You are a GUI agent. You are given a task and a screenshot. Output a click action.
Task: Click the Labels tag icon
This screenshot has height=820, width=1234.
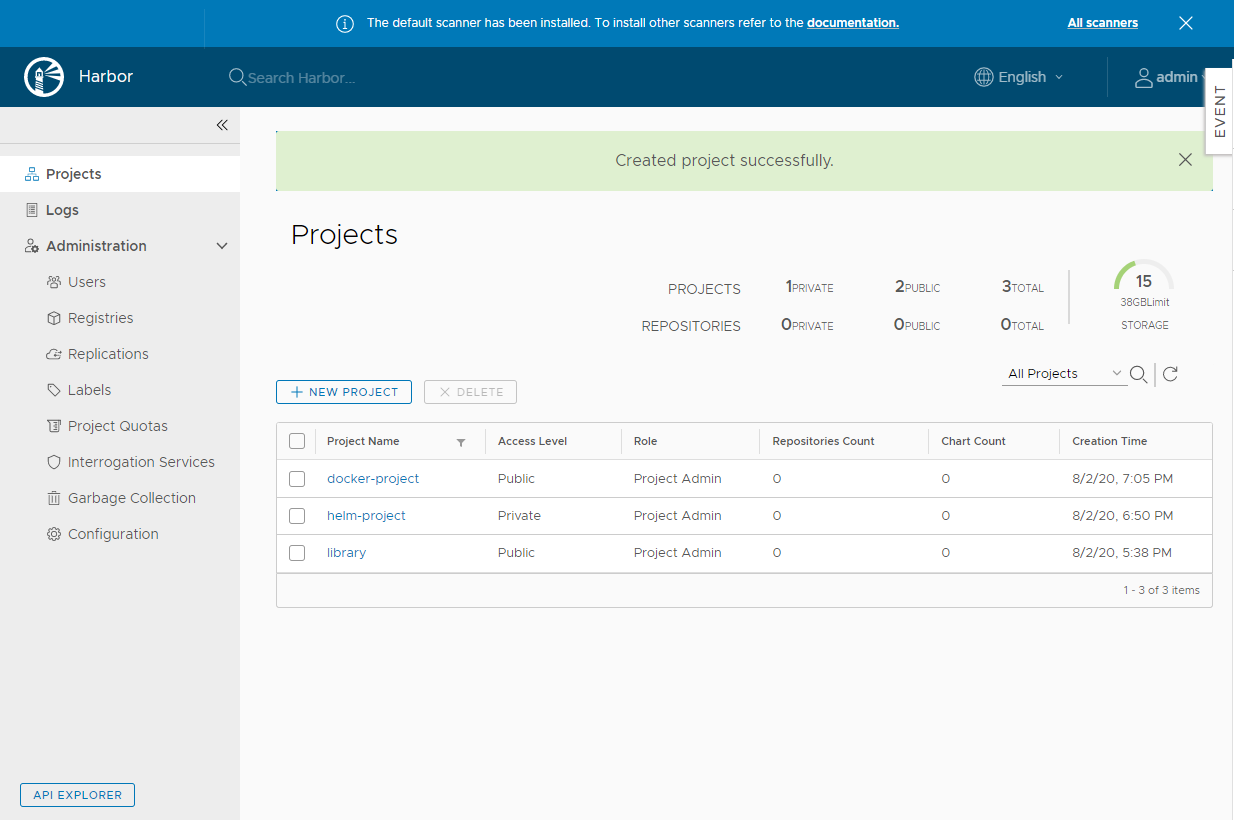pyautogui.click(x=54, y=390)
